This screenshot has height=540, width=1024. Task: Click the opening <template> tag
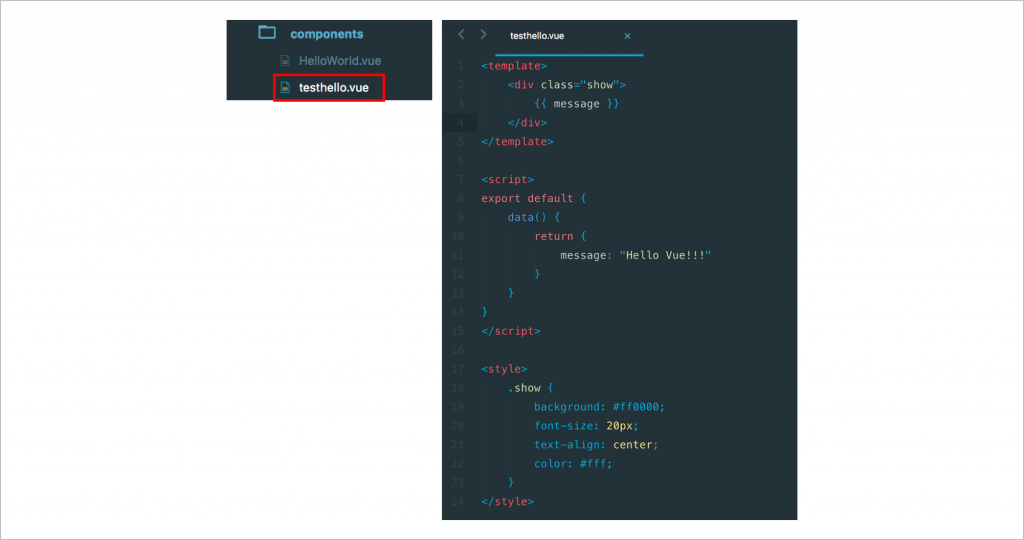(x=514, y=66)
